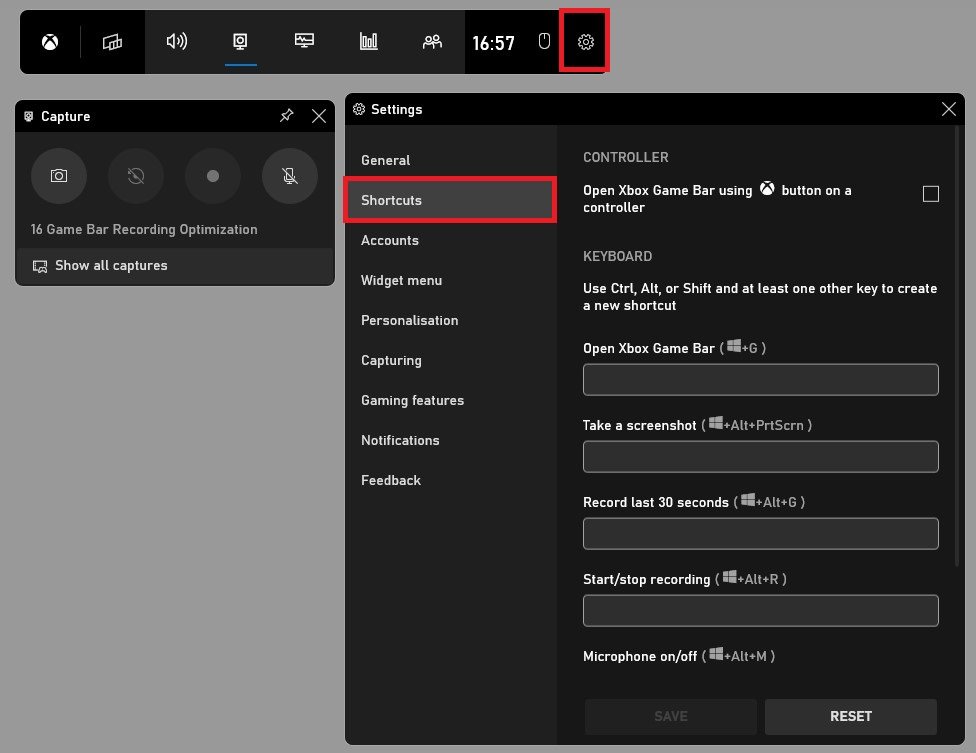Enable Xbox controller button checkbox

point(930,194)
